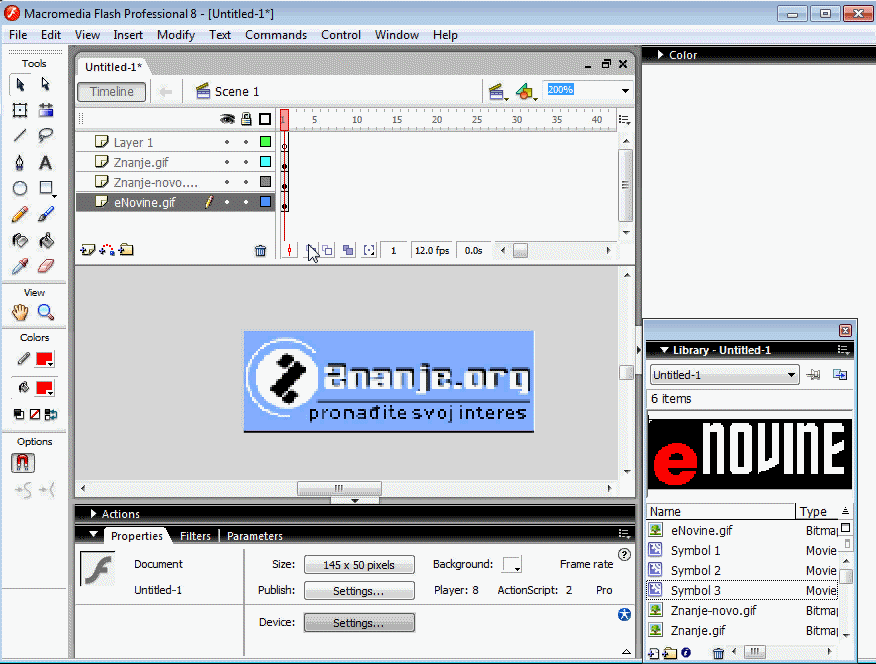This screenshot has height=664, width=876.
Task: Collapse the Library panel triangle
Action: pos(664,350)
